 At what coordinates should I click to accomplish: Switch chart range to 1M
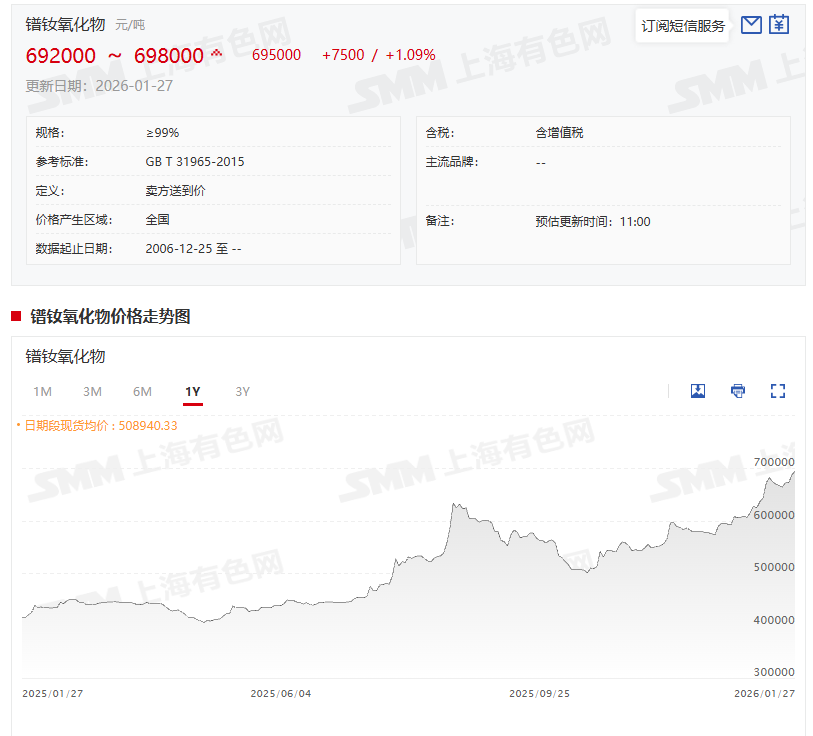coord(42,391)
